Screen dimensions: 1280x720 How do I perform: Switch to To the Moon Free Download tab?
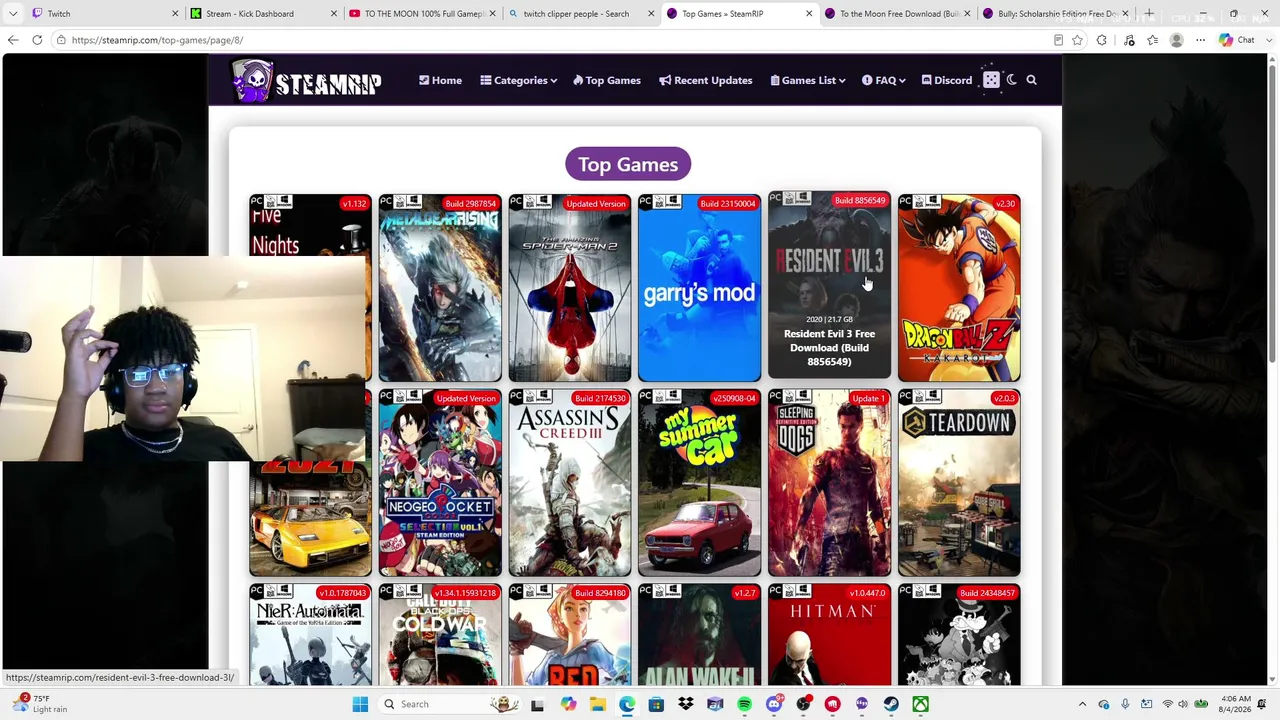point(897,14)
